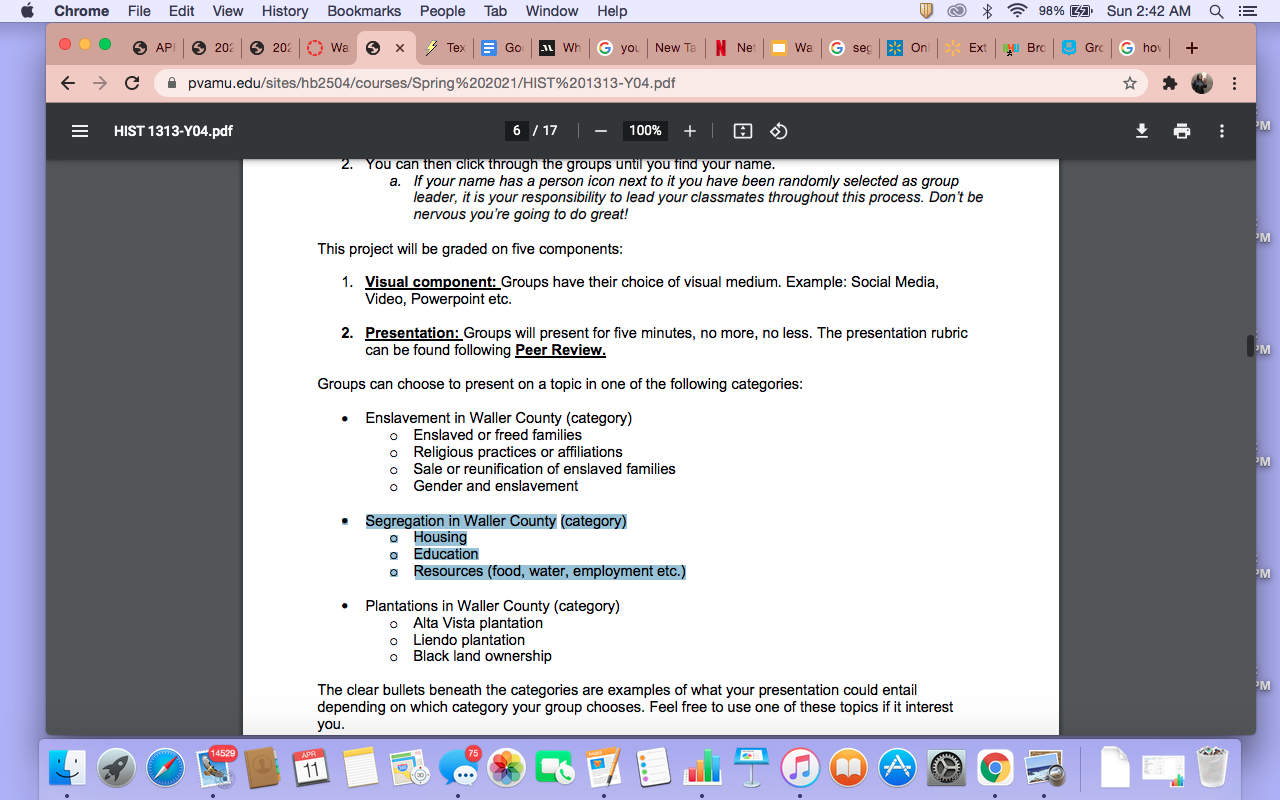
Task: Reload the current page
Action: pos(132,83)
